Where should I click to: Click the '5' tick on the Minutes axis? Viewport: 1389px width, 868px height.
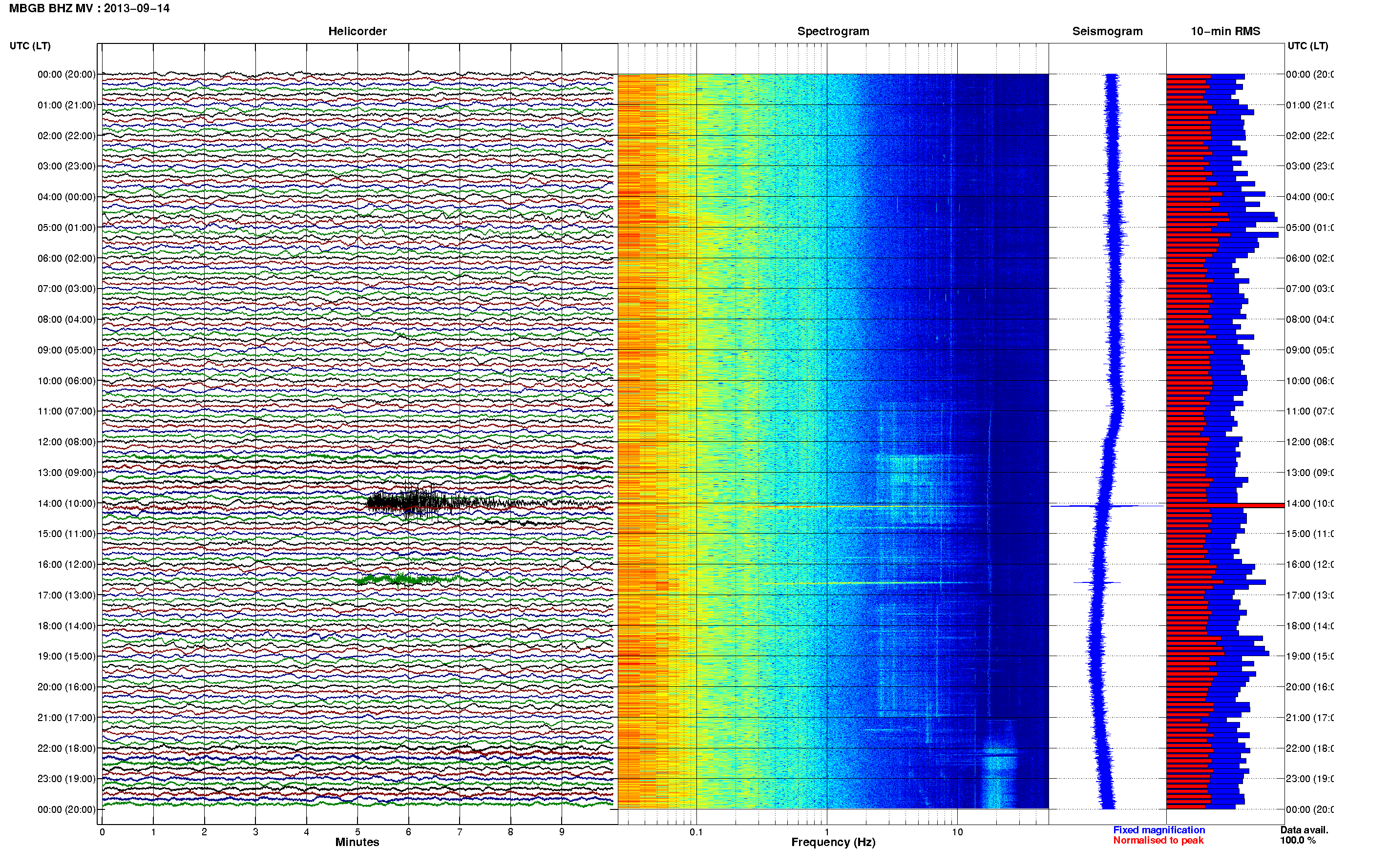pos(358,832)
